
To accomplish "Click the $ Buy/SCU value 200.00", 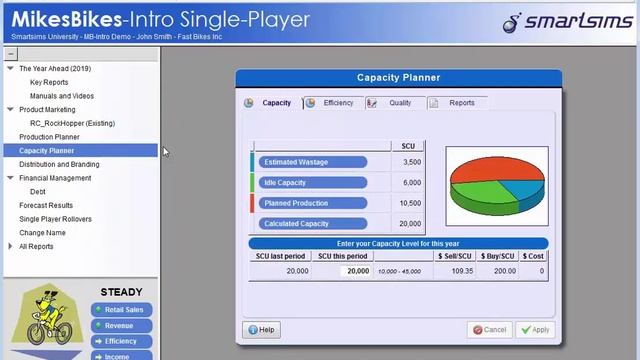I will click(504, 271).
